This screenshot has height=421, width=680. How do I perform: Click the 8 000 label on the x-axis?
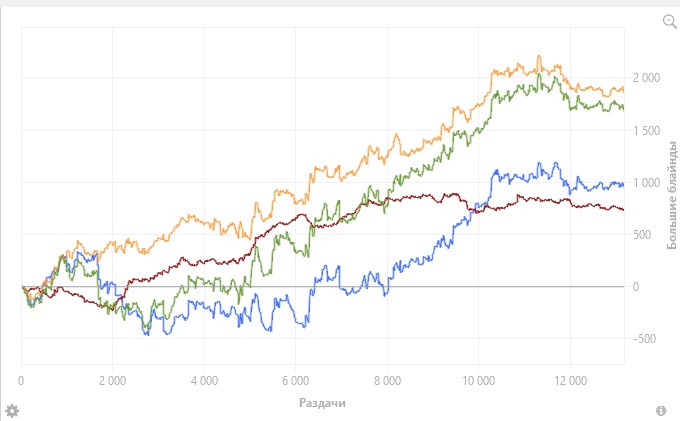pyautogui.click(x=387, y=381)
